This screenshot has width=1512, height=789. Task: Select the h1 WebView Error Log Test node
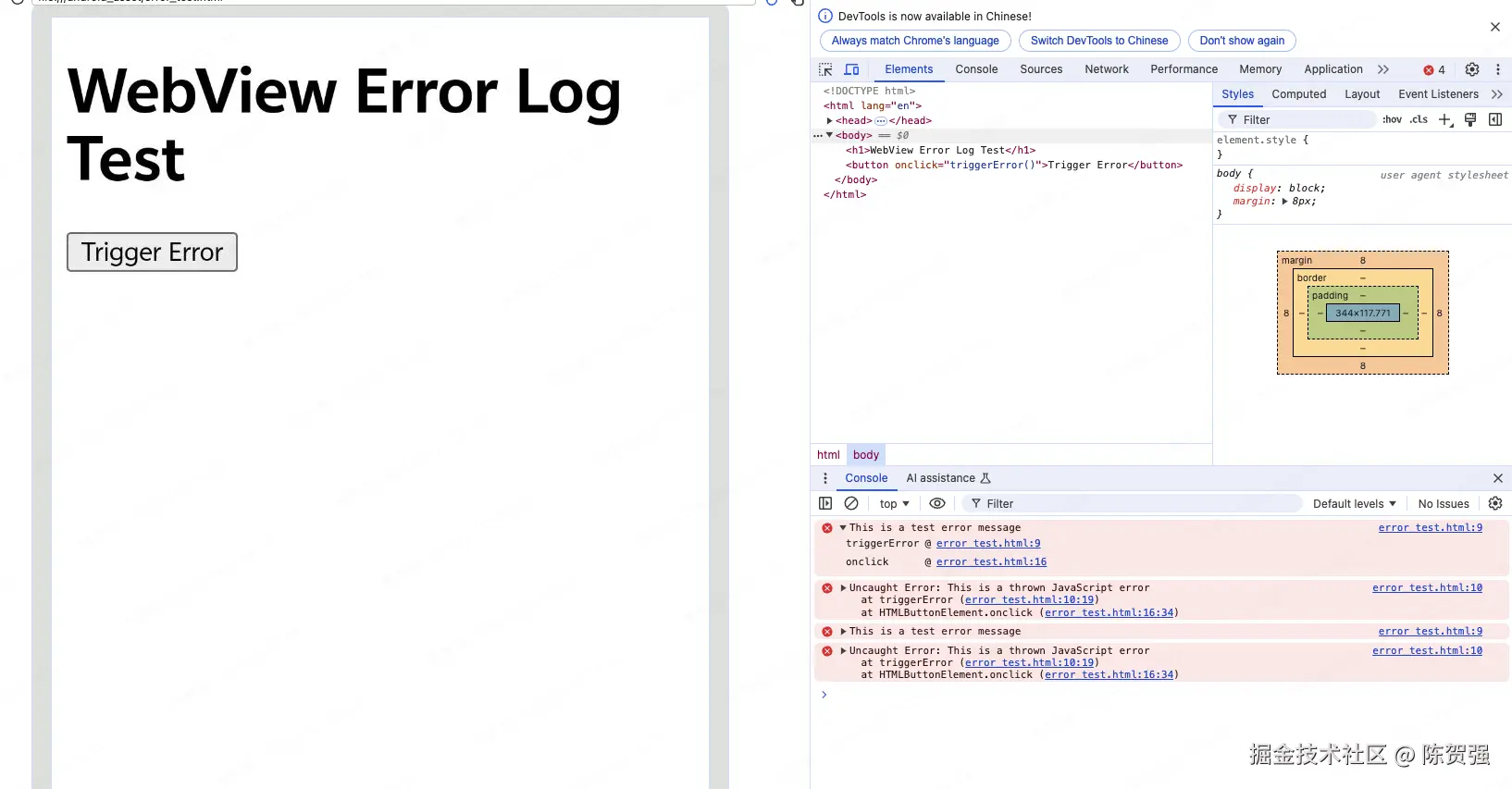940,150
